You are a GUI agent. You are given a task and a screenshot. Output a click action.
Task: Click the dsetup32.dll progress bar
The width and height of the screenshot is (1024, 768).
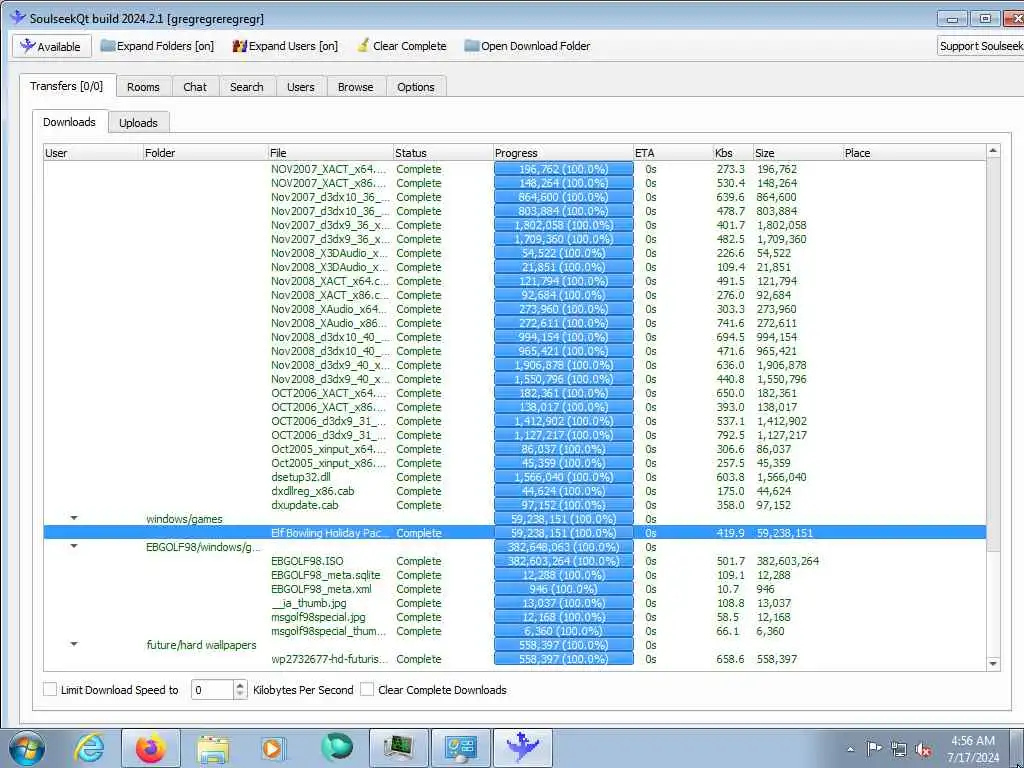[564, 477]
